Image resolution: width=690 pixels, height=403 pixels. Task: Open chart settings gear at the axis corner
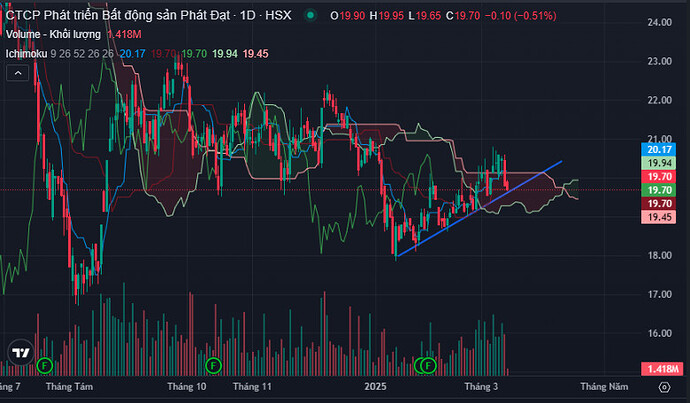(664, 387)
